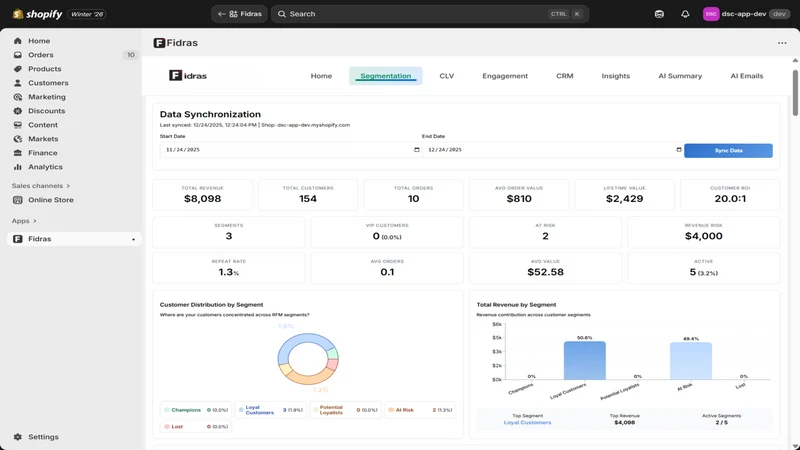800x450 pixels.
Task: Click the pin dot beside Fidras app
Action: (x=134, y=239)
